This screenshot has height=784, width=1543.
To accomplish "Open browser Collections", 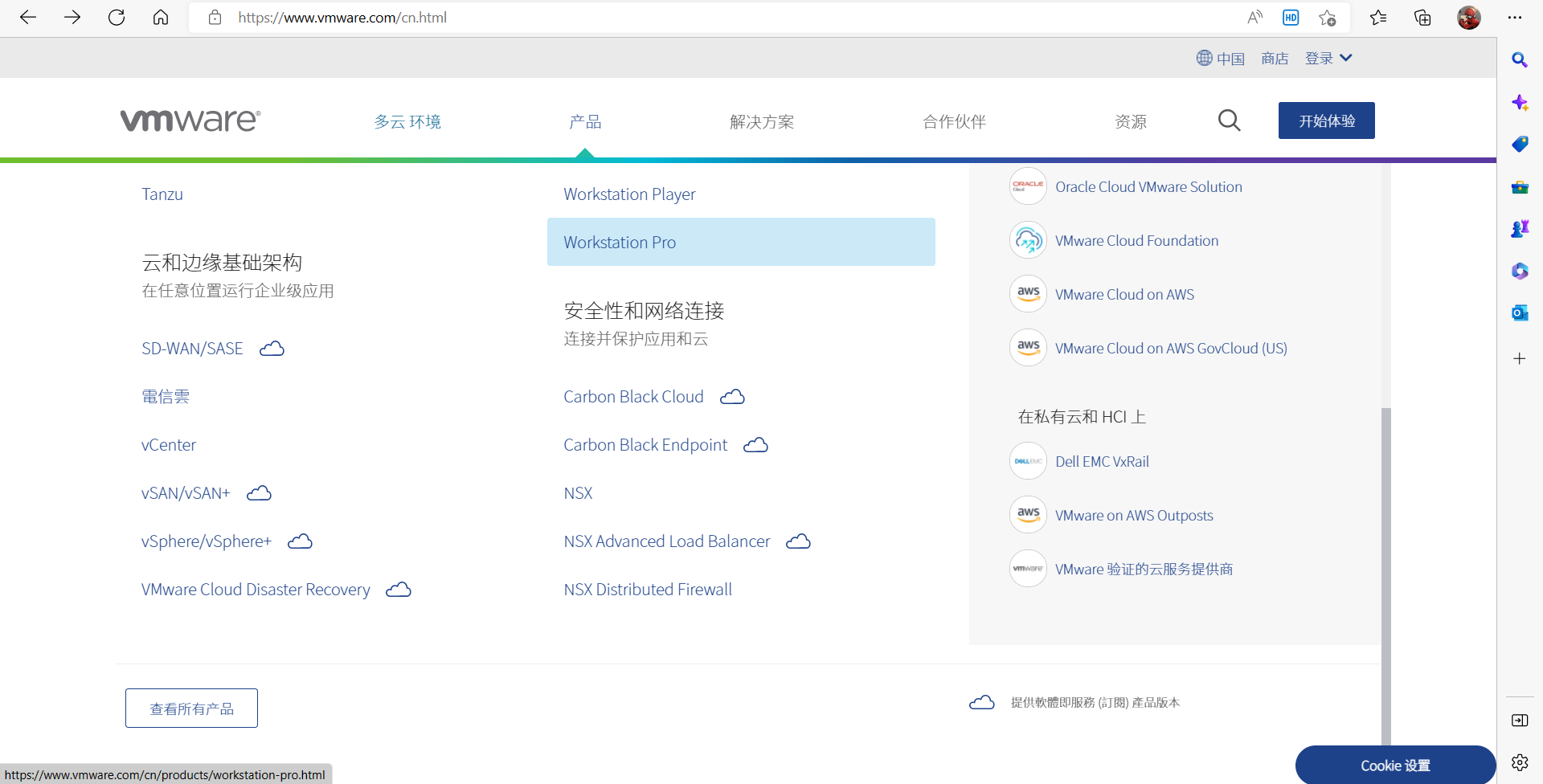I will pos(1422,18).
